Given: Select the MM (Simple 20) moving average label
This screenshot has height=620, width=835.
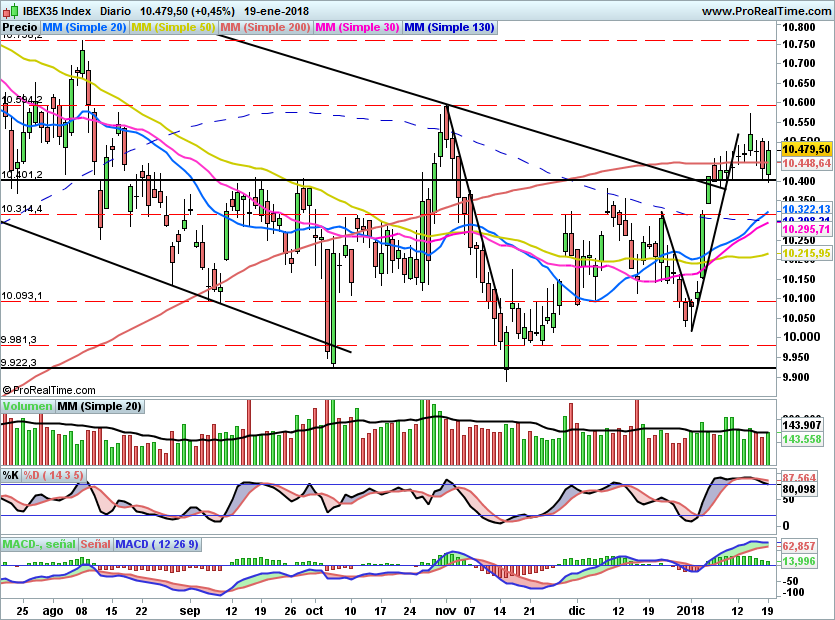Looking at the screenshot, I should pyautogui.click(x=84, y=28).
